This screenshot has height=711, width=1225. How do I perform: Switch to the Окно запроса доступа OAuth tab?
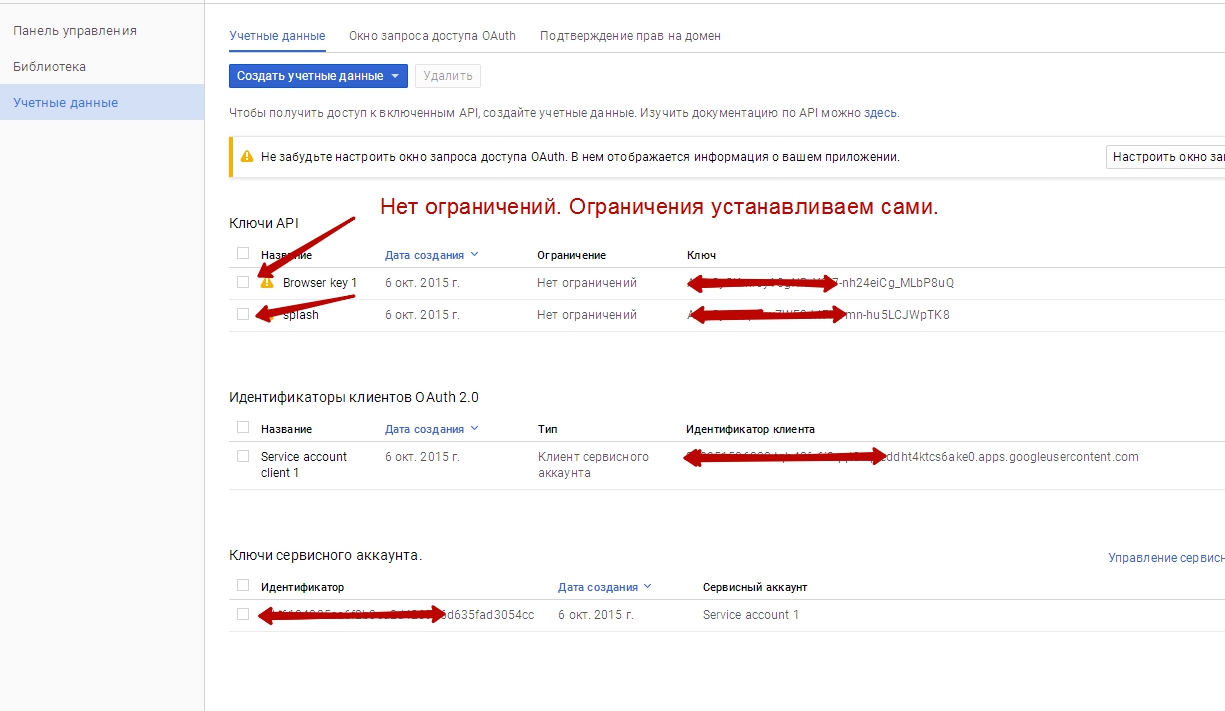point(432,36)
